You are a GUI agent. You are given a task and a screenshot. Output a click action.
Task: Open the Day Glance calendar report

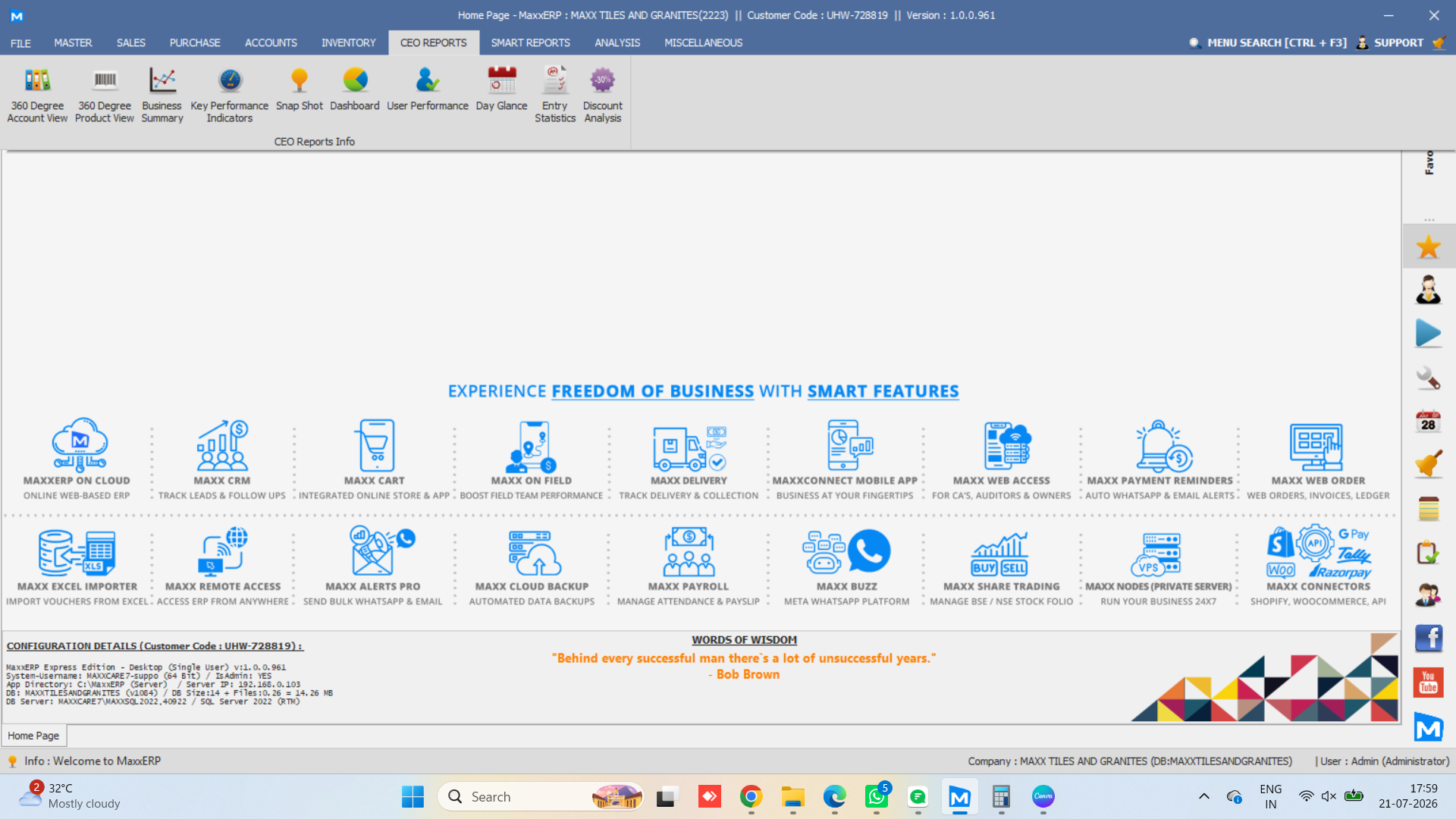(x=502, y=89)
